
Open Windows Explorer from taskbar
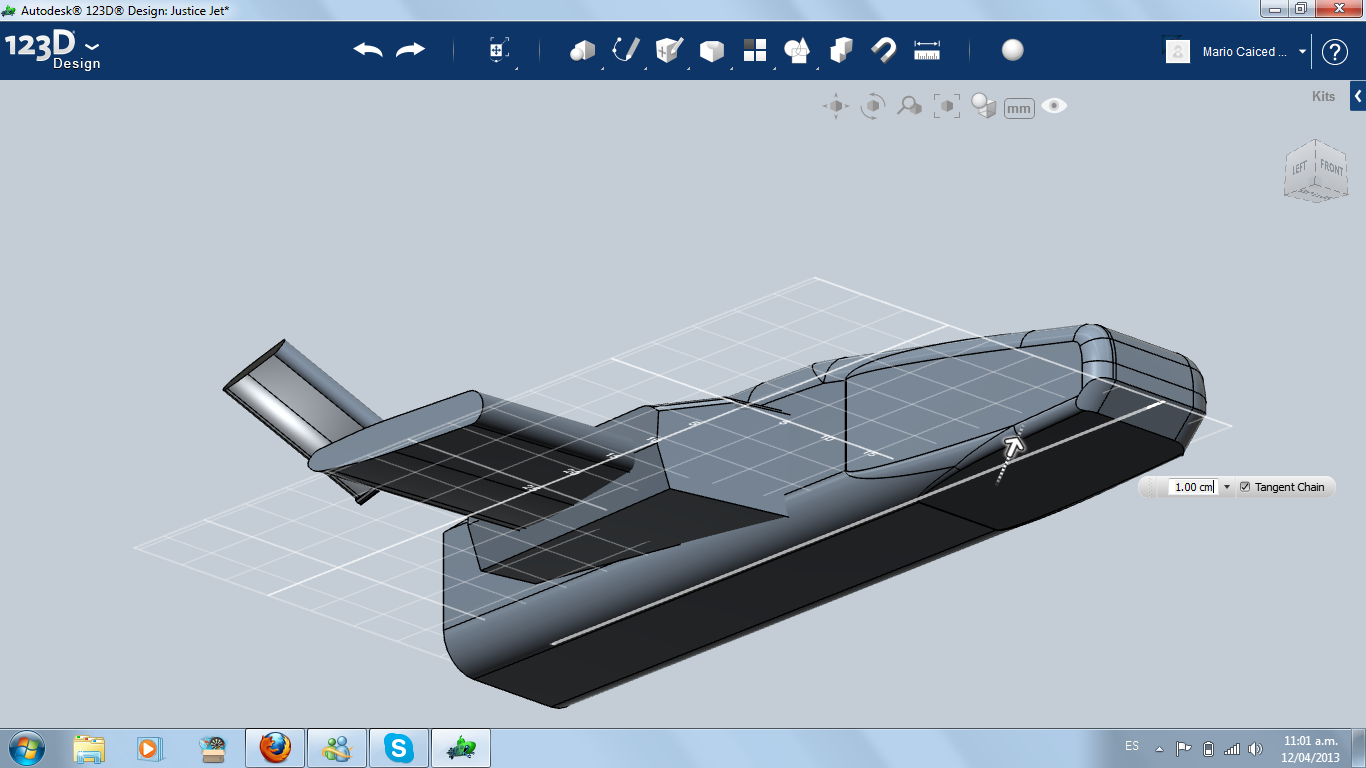pyautogui.click(x=89, y=748)
